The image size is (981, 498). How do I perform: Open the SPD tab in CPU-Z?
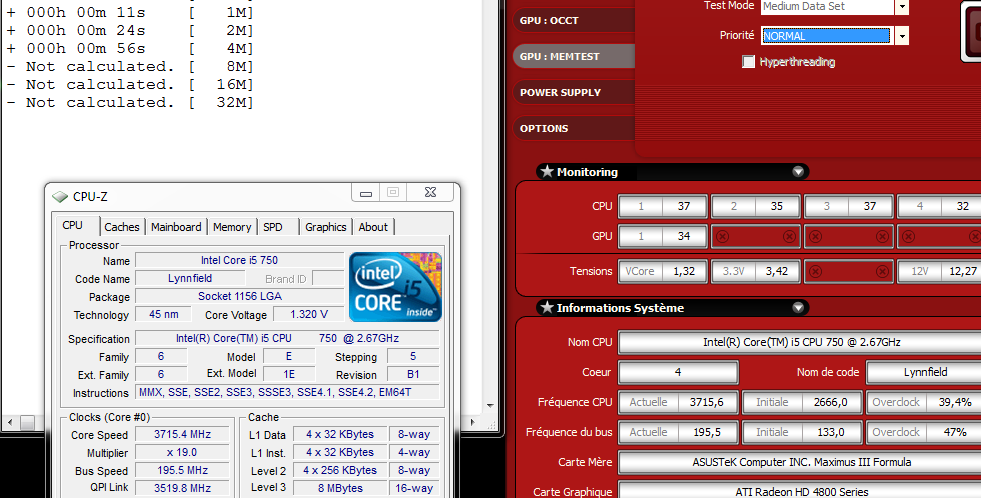tap(273, 227)
